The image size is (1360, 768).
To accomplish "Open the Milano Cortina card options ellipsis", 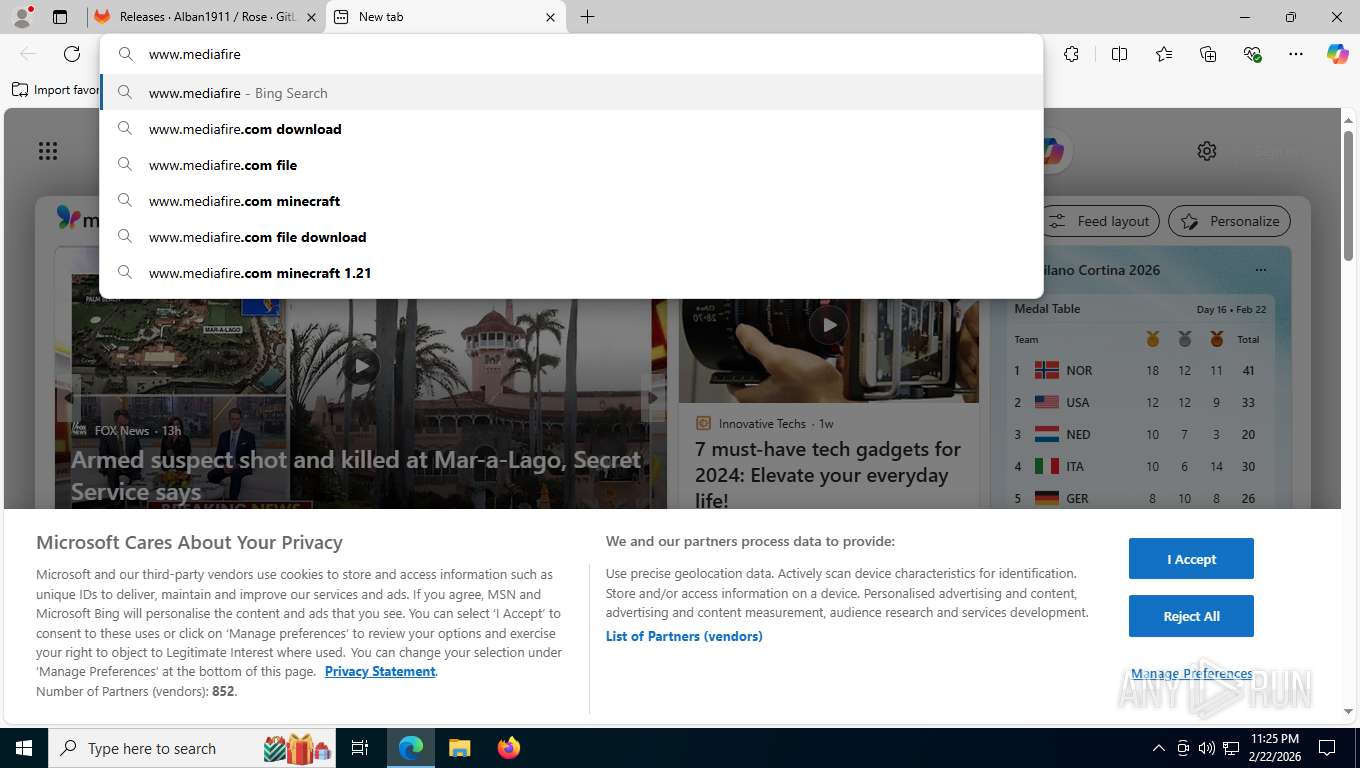I will click(1260, 270).
